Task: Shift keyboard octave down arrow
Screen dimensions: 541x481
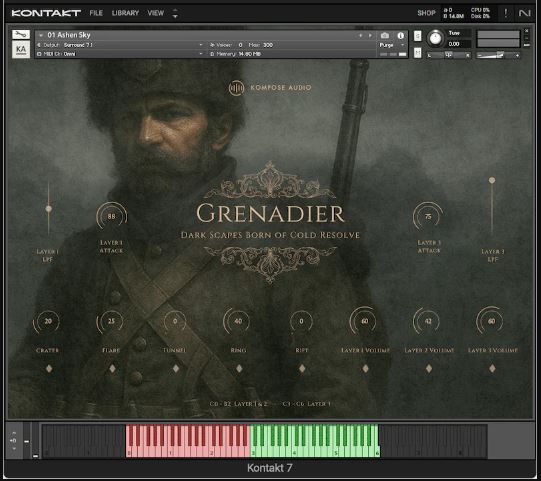Action: coord(14,448)
